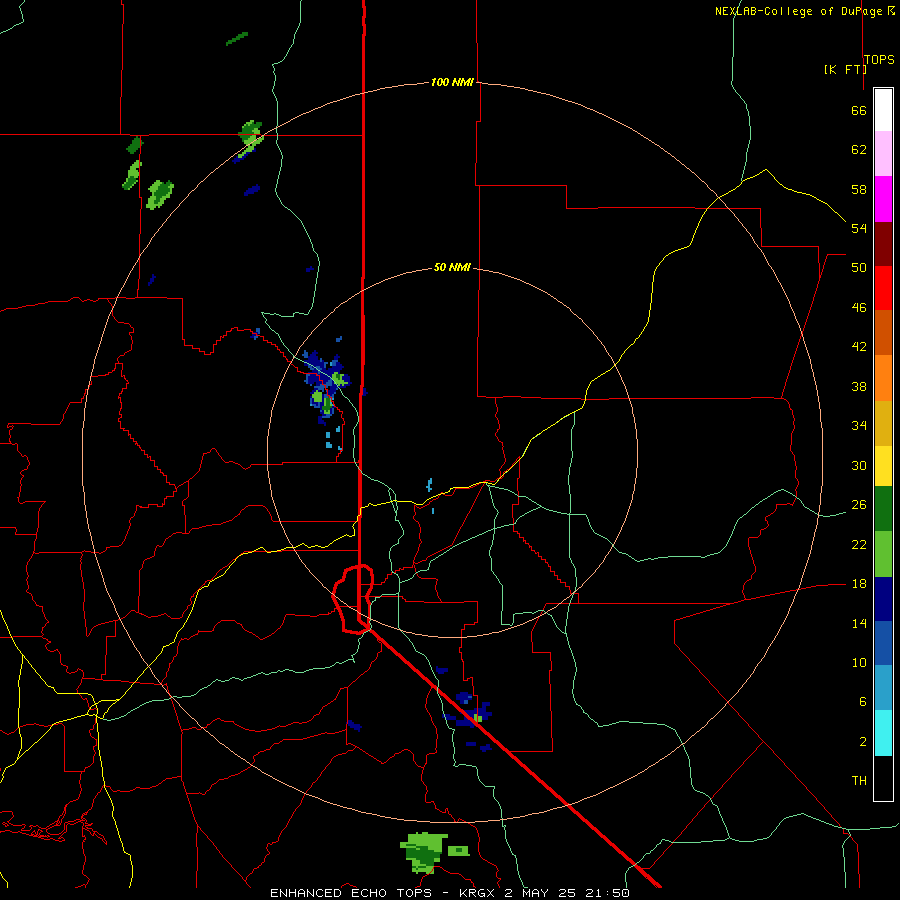Pick the light green legend band
The image size is (900, 900).
point(883,554)
